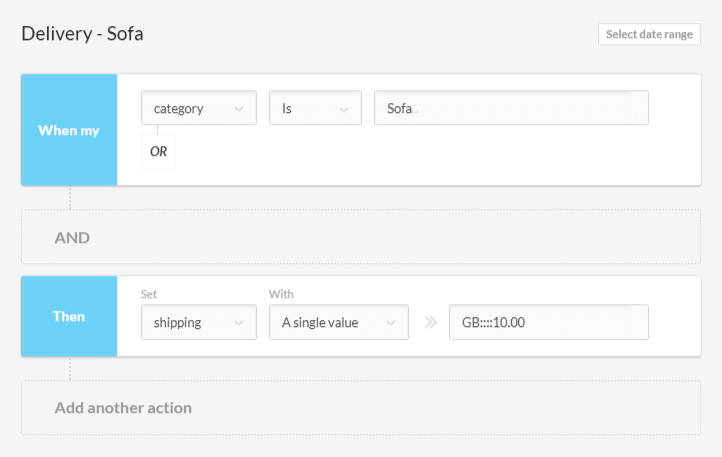Add an AND condition block

click(361, 237)
